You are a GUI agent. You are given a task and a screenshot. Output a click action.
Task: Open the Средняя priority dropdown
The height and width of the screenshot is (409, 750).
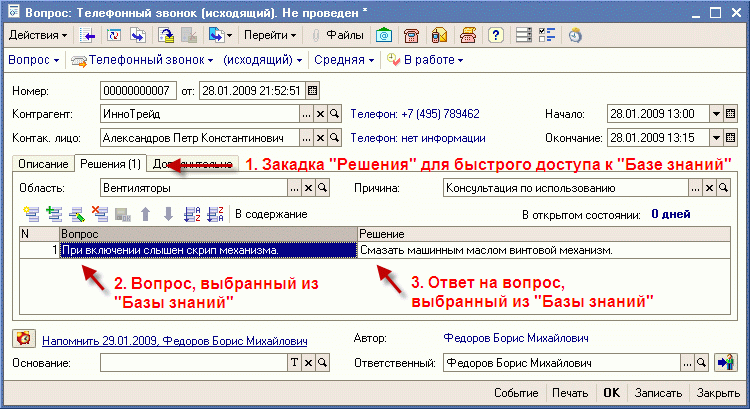click(344, 60)
